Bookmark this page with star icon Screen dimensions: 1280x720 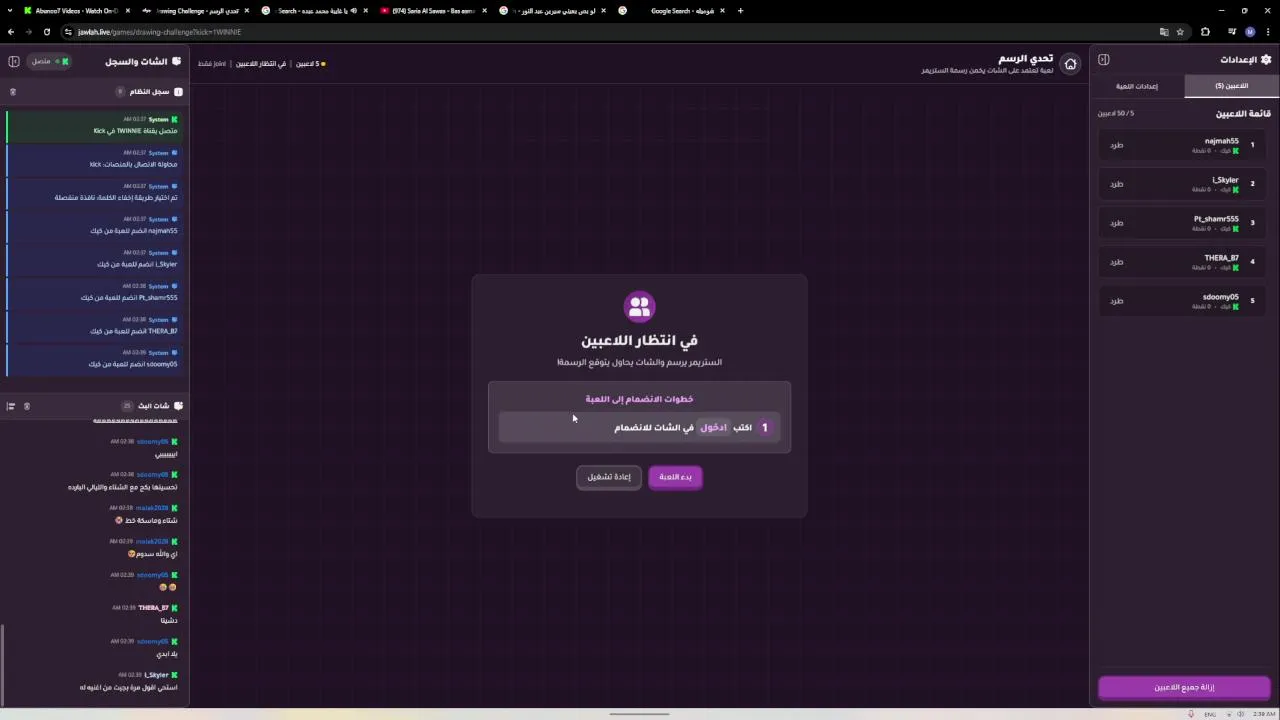[x=1180, y=32]
